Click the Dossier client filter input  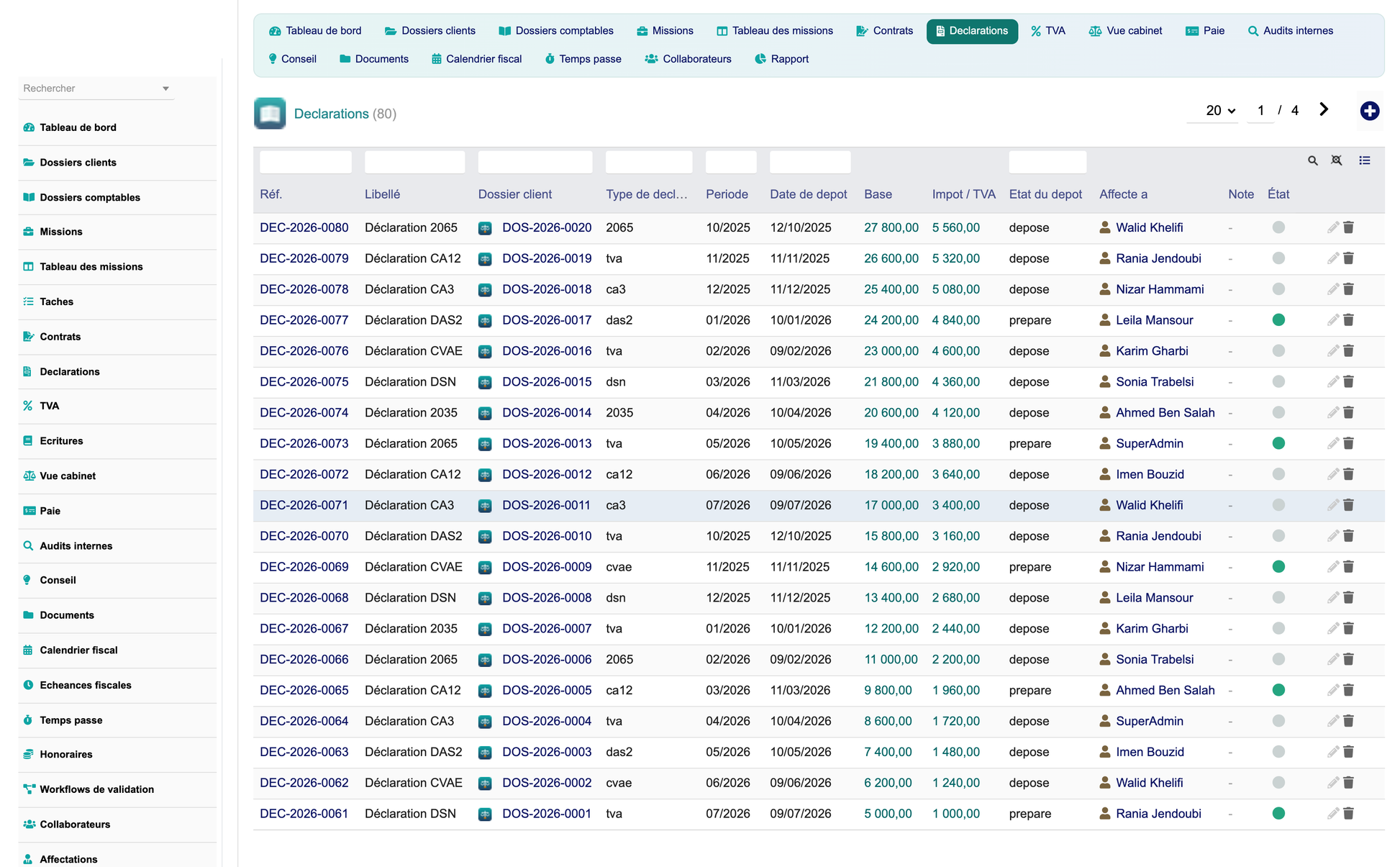535,162
